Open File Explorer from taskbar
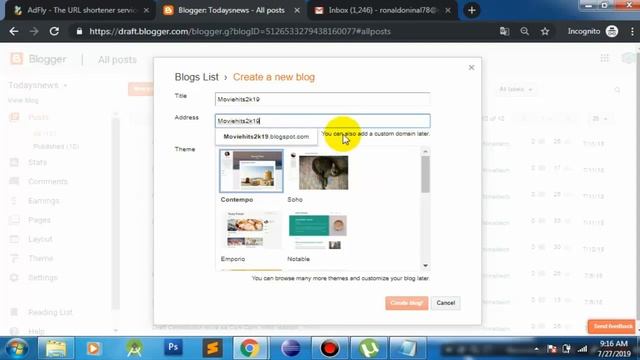This screenshot has width=640, height=360. pos(56,348)
